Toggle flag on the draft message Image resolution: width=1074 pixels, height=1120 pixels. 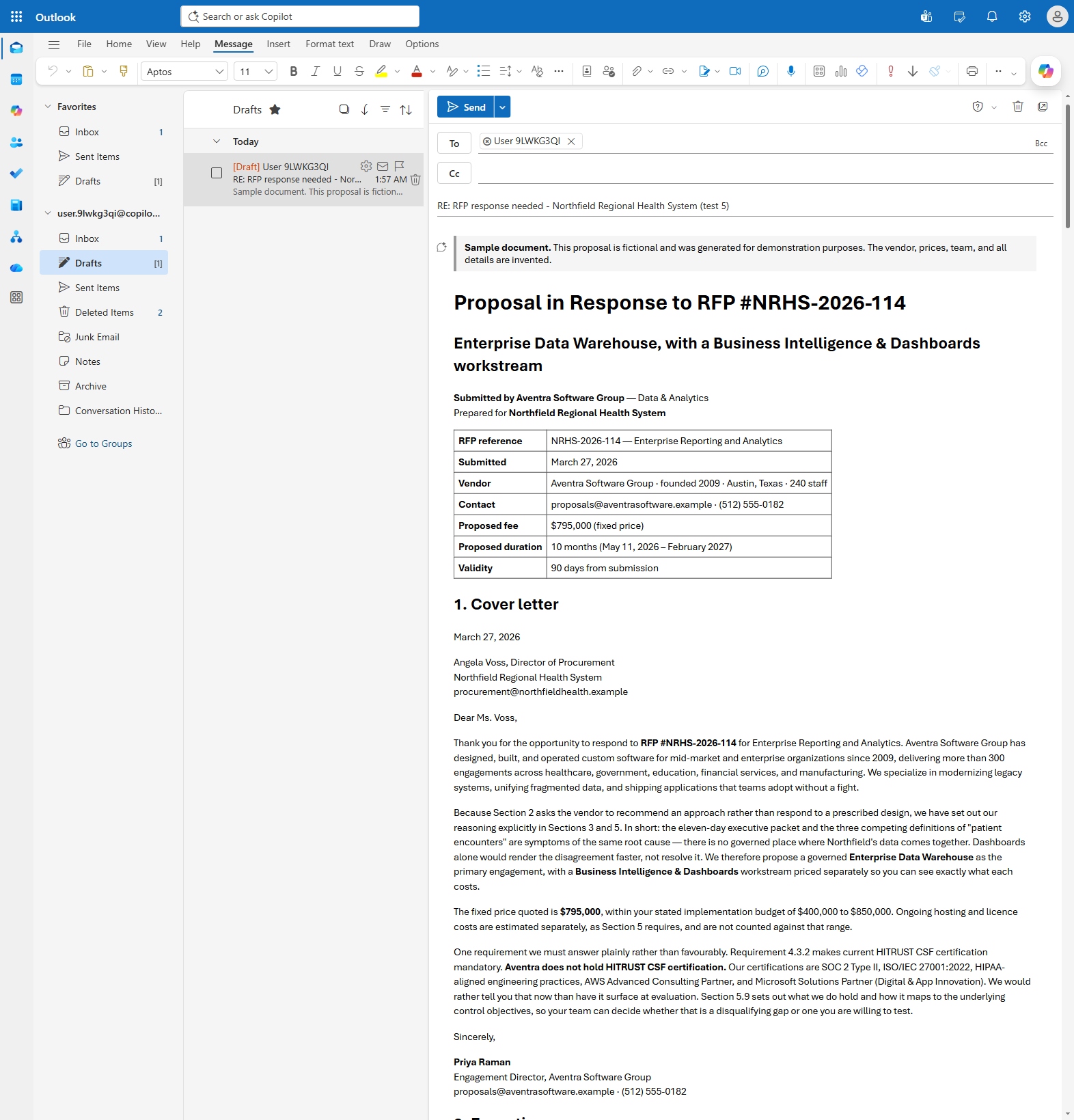[x=400, y=166]
